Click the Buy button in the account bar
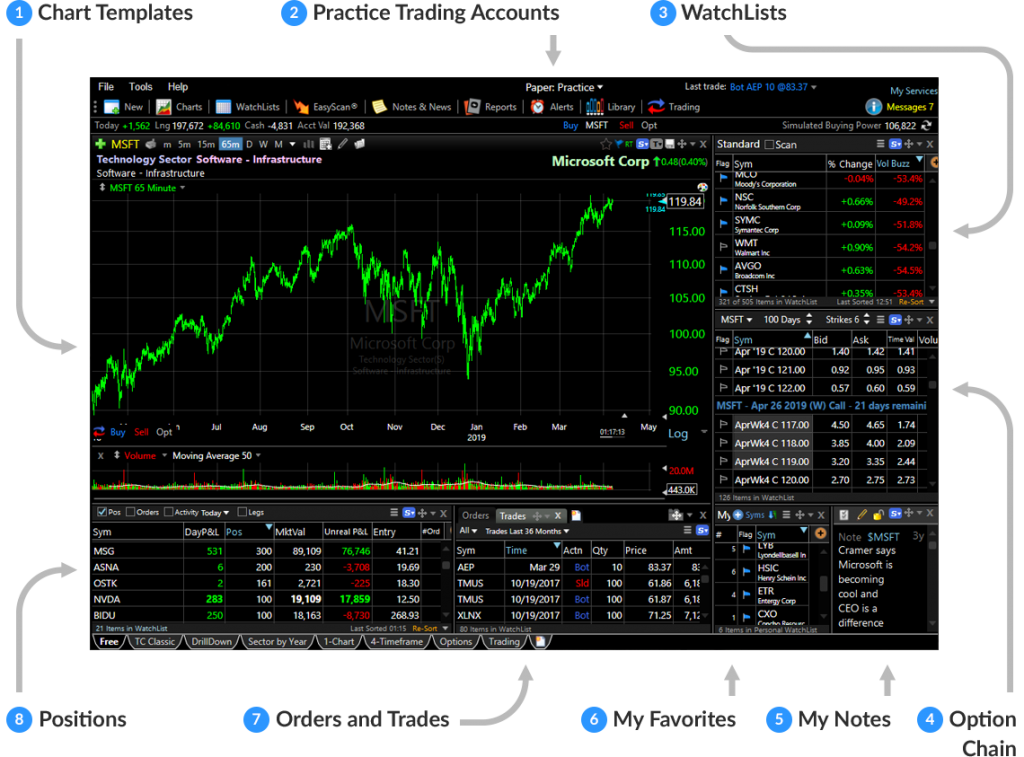 [x=570, y=126]
